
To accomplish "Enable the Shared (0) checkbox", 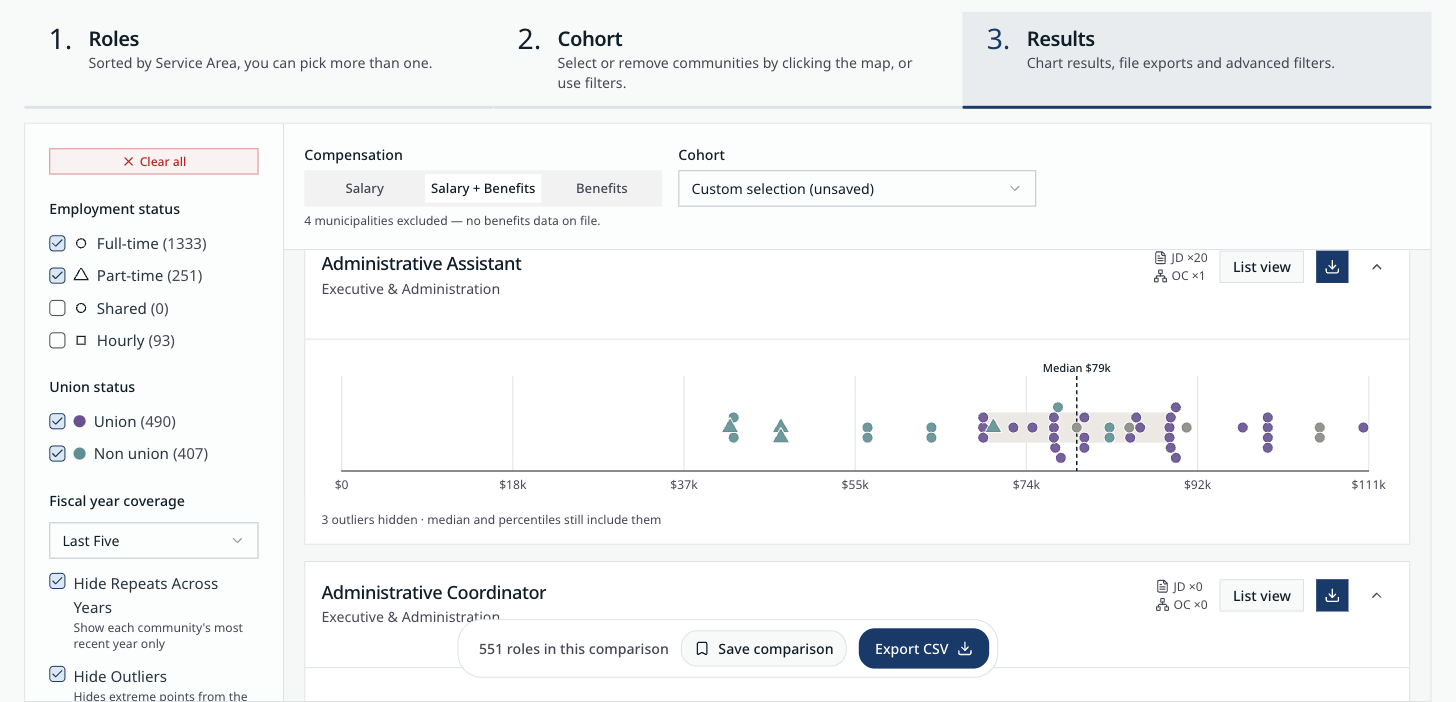I will 58,308.
